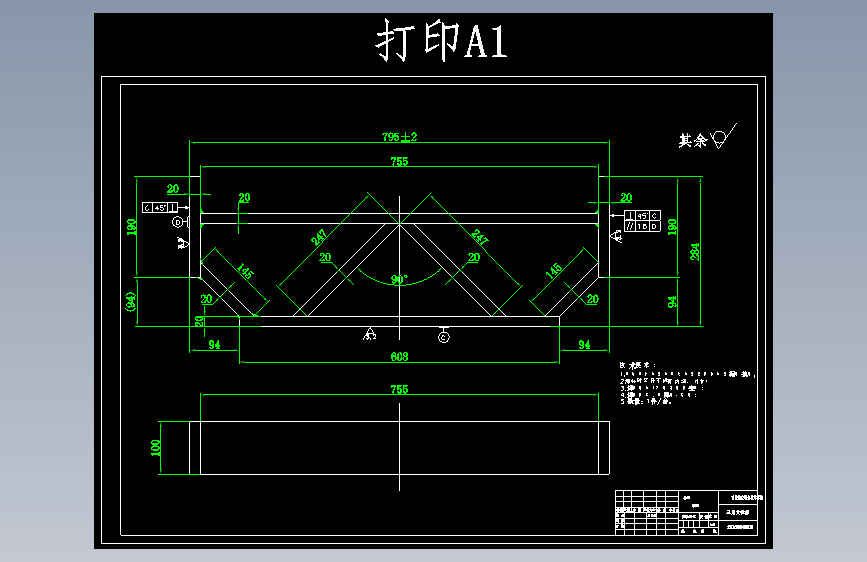Select the 100 height dimension of side view

coord(156,447)
